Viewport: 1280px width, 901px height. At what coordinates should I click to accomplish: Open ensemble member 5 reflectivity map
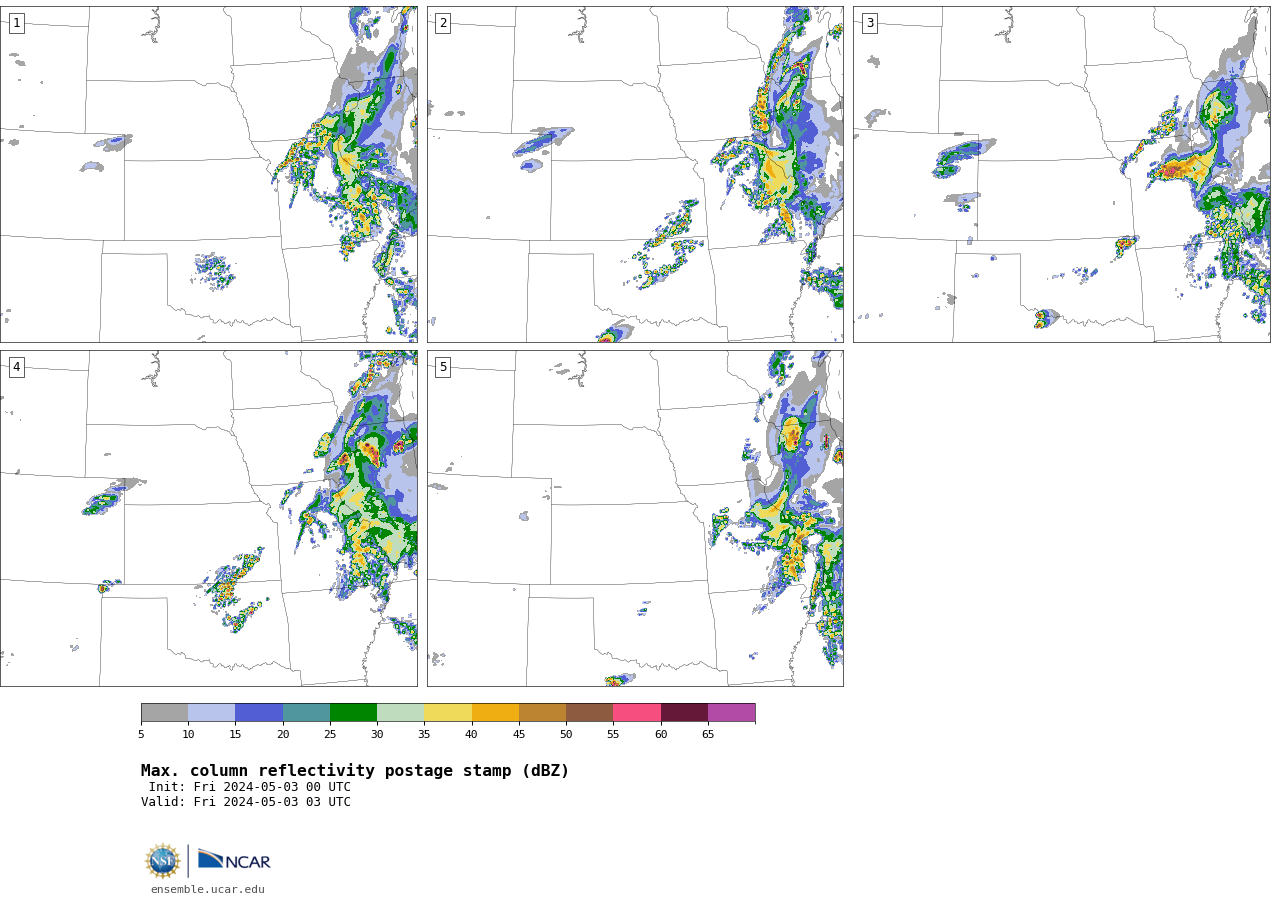[x=635, y=518]
